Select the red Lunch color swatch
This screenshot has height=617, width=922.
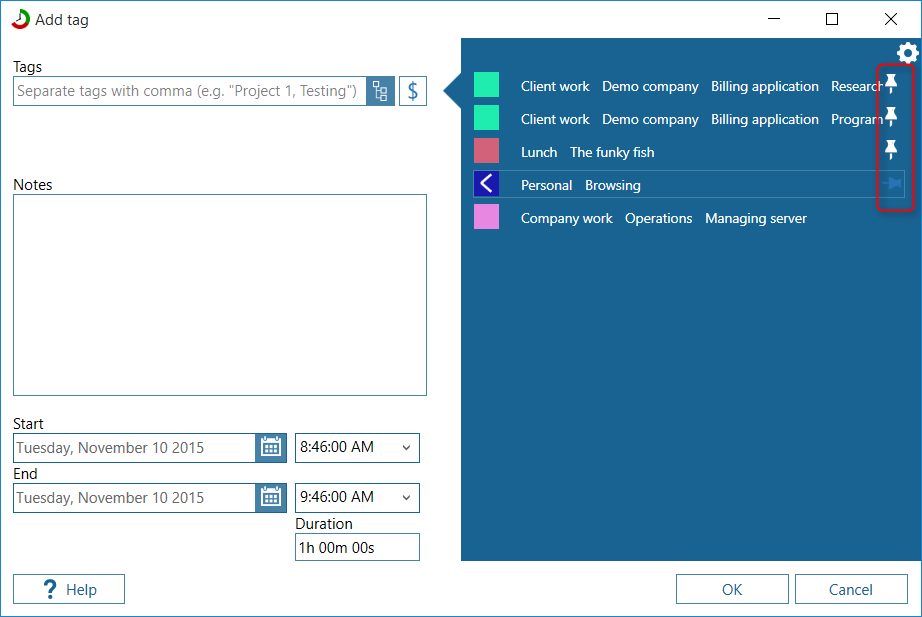tap(486, 151)
